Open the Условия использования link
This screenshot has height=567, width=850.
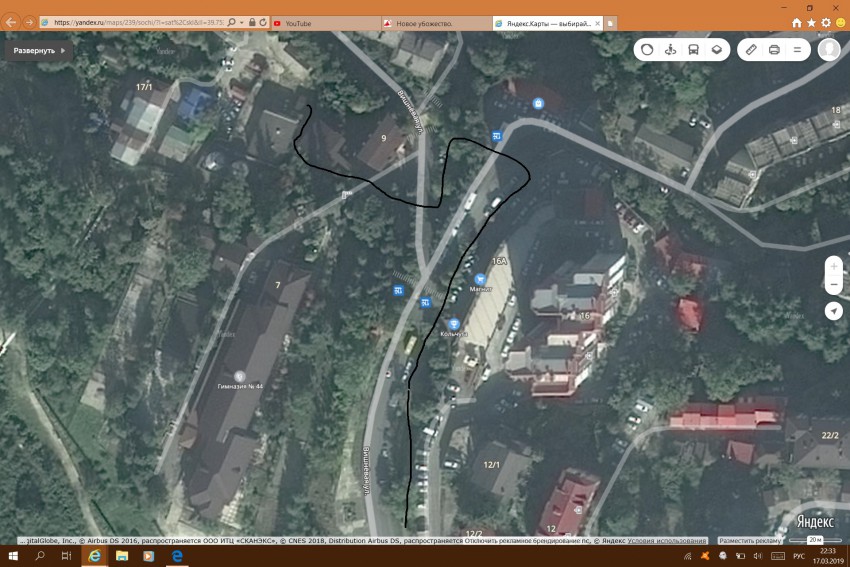tap(666, 541)
